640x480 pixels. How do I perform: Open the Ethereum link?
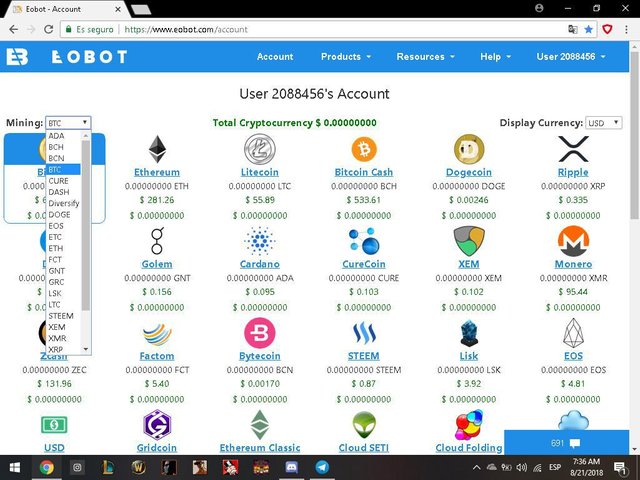point(157,172)
